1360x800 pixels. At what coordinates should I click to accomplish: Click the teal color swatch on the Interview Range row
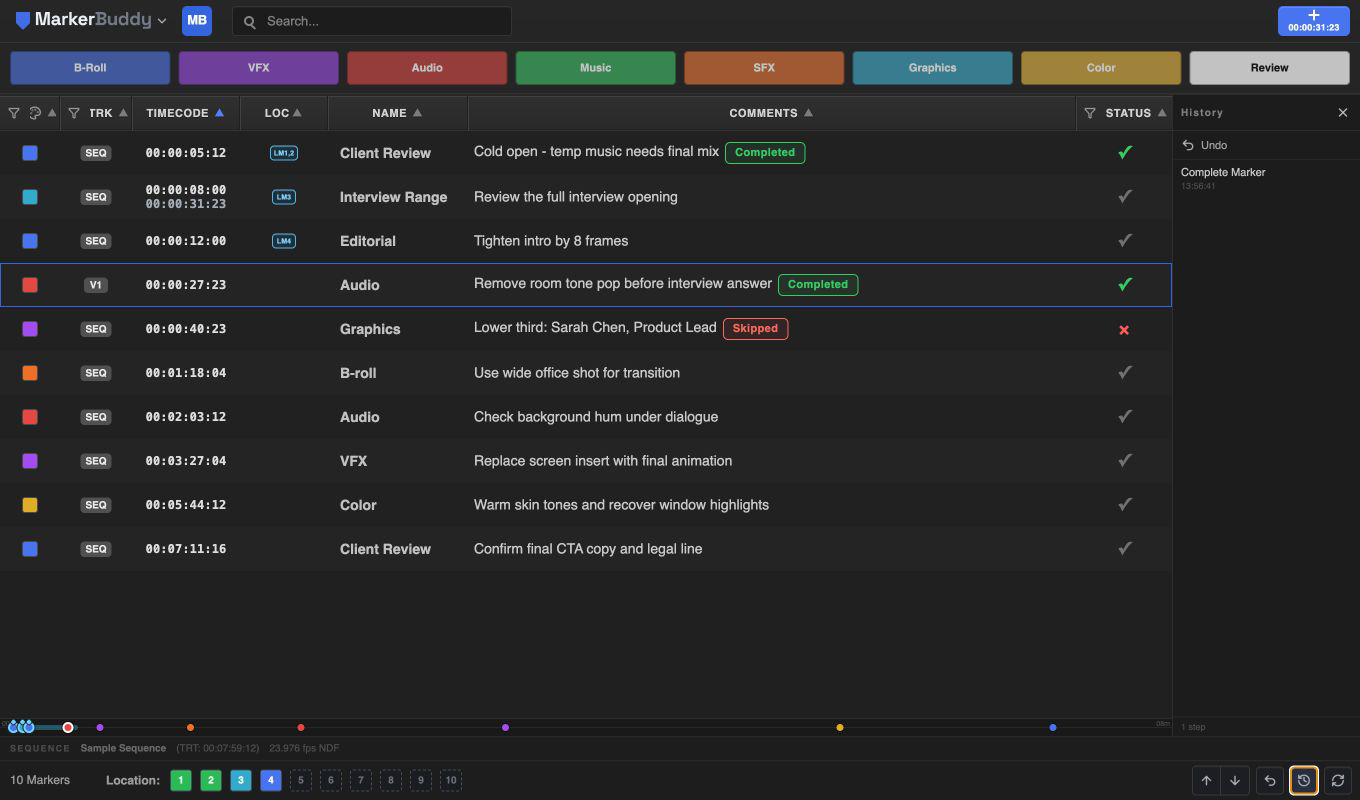pyautogui.click(x=30, y=197)
